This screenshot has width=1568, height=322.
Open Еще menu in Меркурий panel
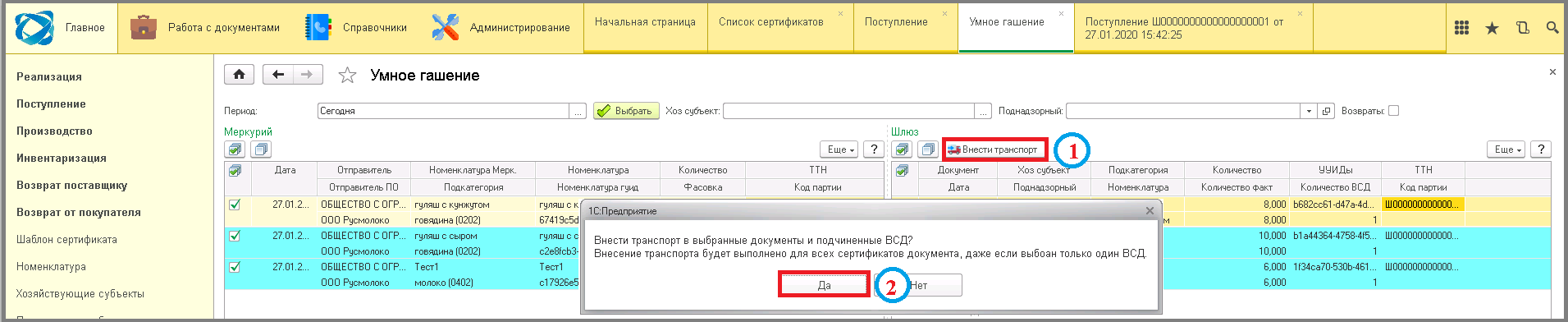point(840,149)
